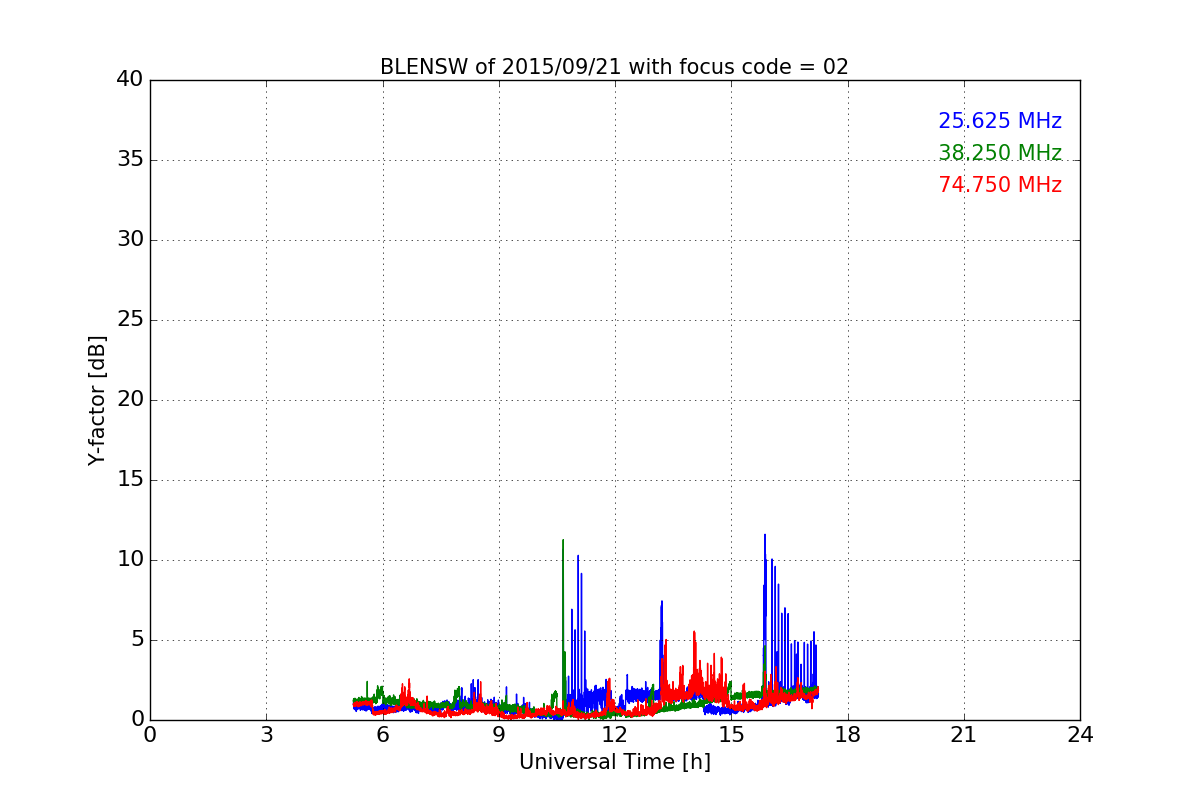Click the y-axis tick label '40'
Viewport: 1200px width, 800px height.
(x=130, y=79)
